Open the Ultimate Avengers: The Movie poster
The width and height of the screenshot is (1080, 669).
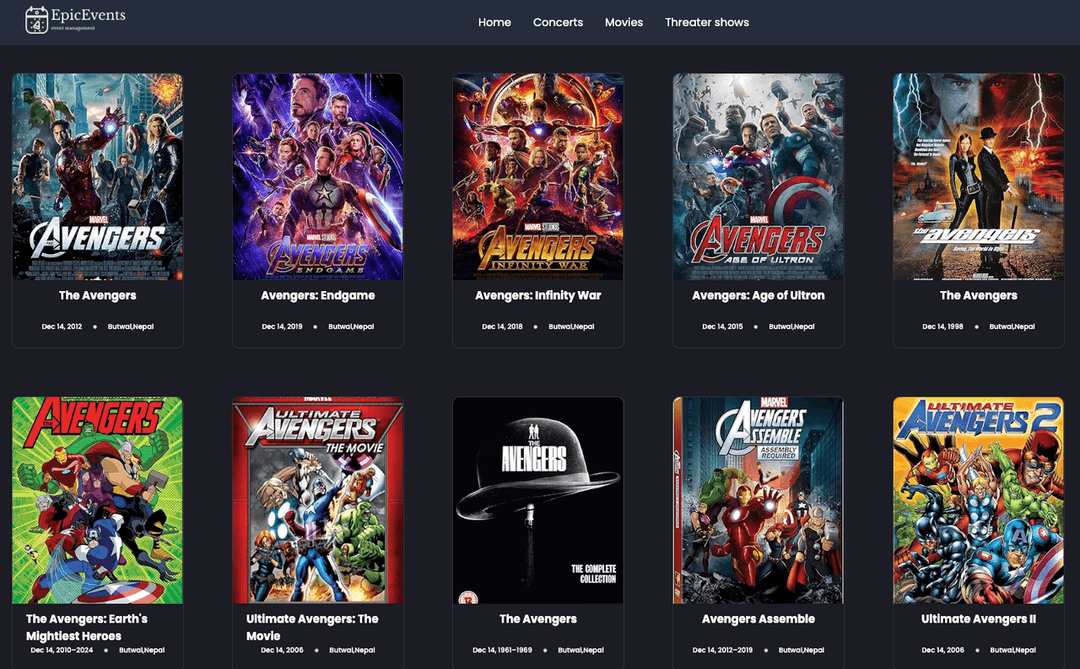317,499
